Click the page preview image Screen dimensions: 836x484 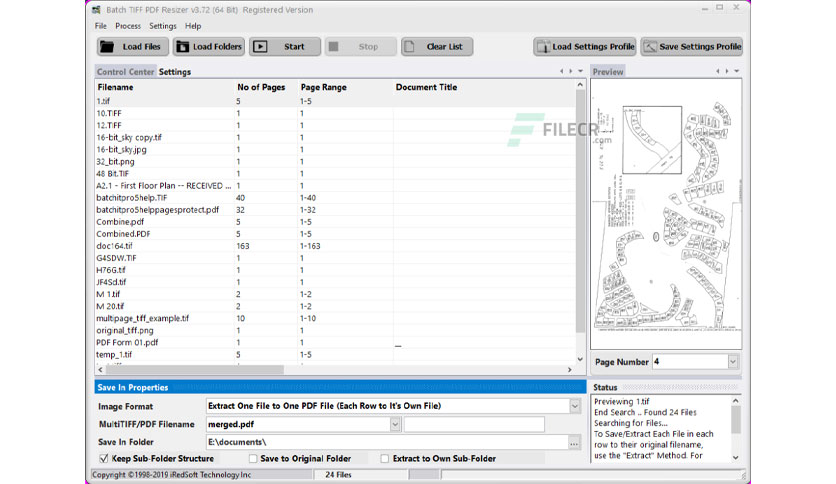pos(666,214)
